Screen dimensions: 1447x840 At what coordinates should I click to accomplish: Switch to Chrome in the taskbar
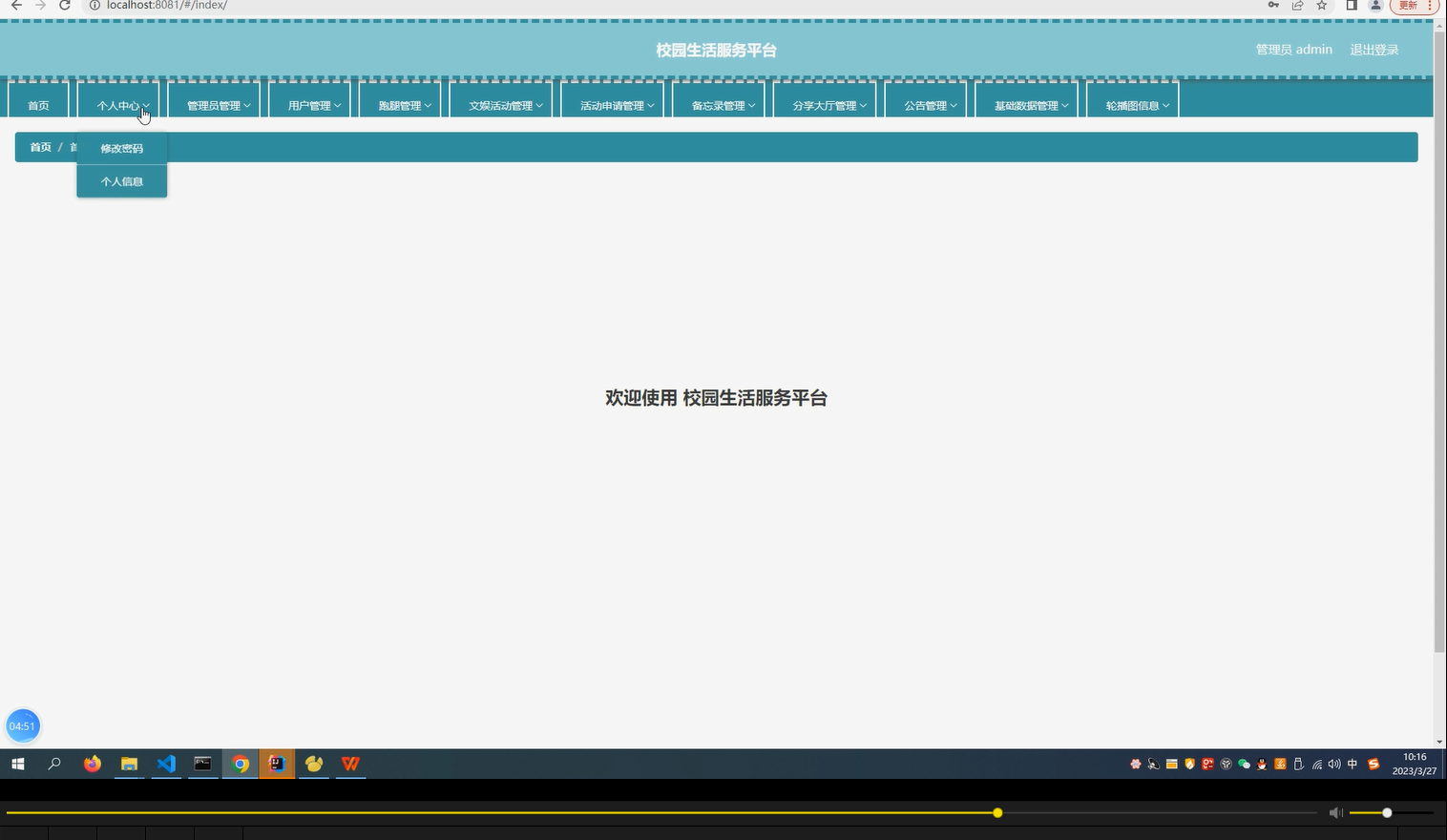click(x=241, y=764)
